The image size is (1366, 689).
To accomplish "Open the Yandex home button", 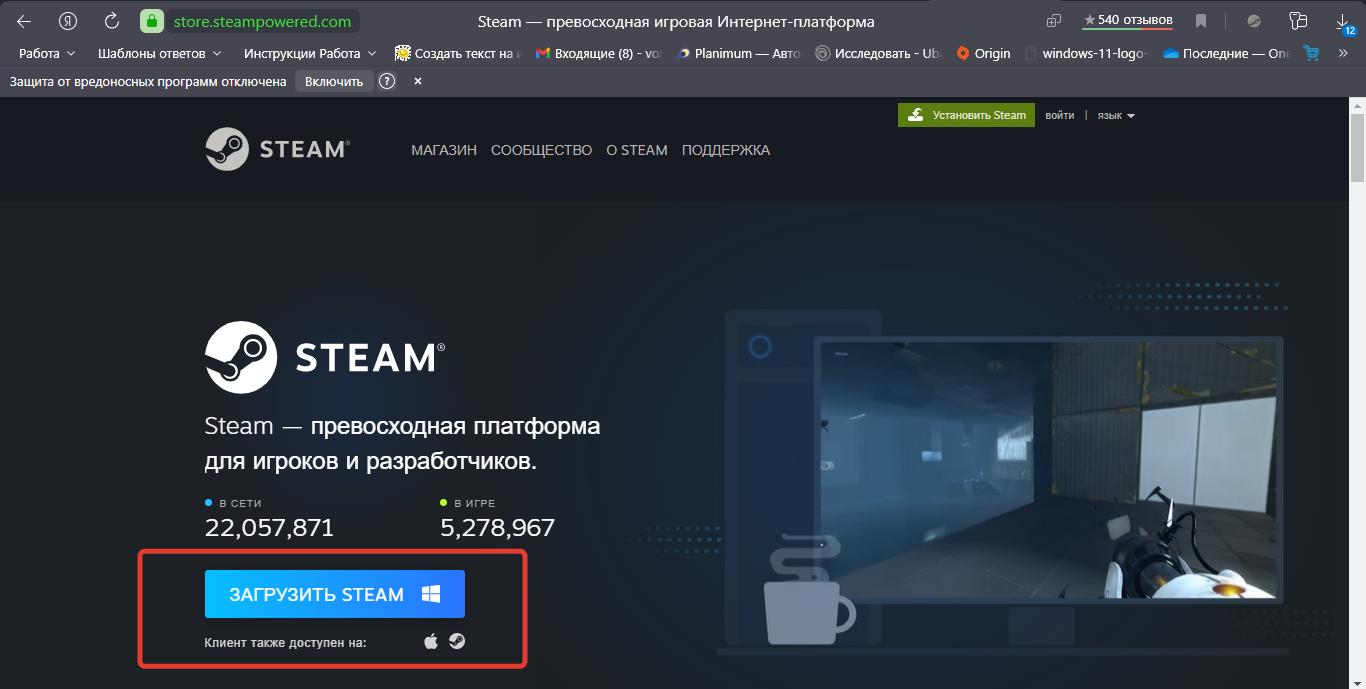I will (68, 21).
